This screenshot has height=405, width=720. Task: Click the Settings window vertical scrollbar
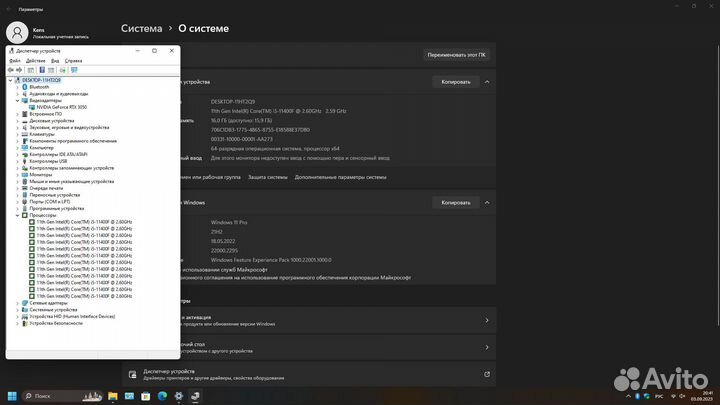[717, 184]
